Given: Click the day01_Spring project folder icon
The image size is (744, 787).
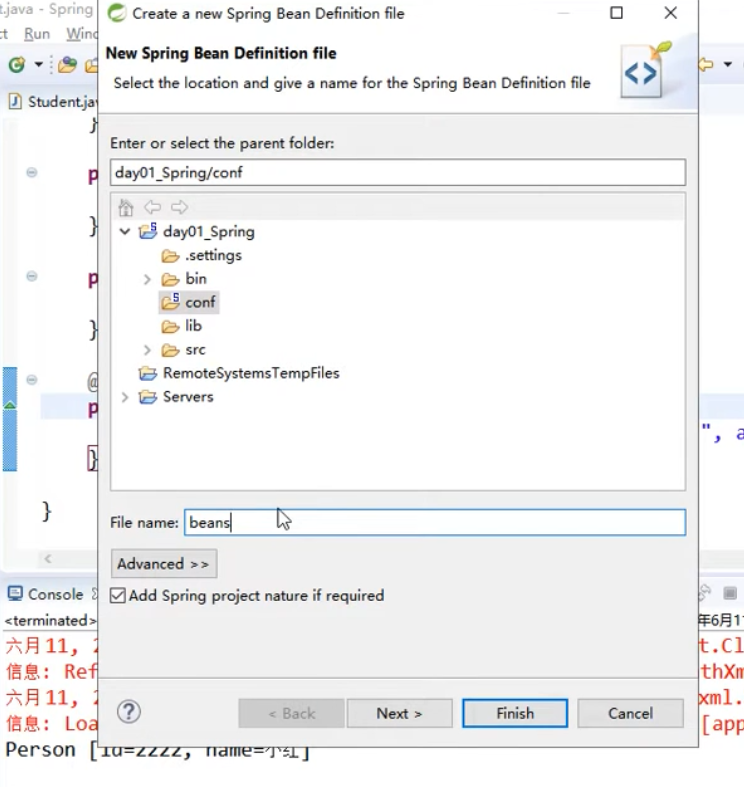Looking at the screenshot, I should click(148, 231).
